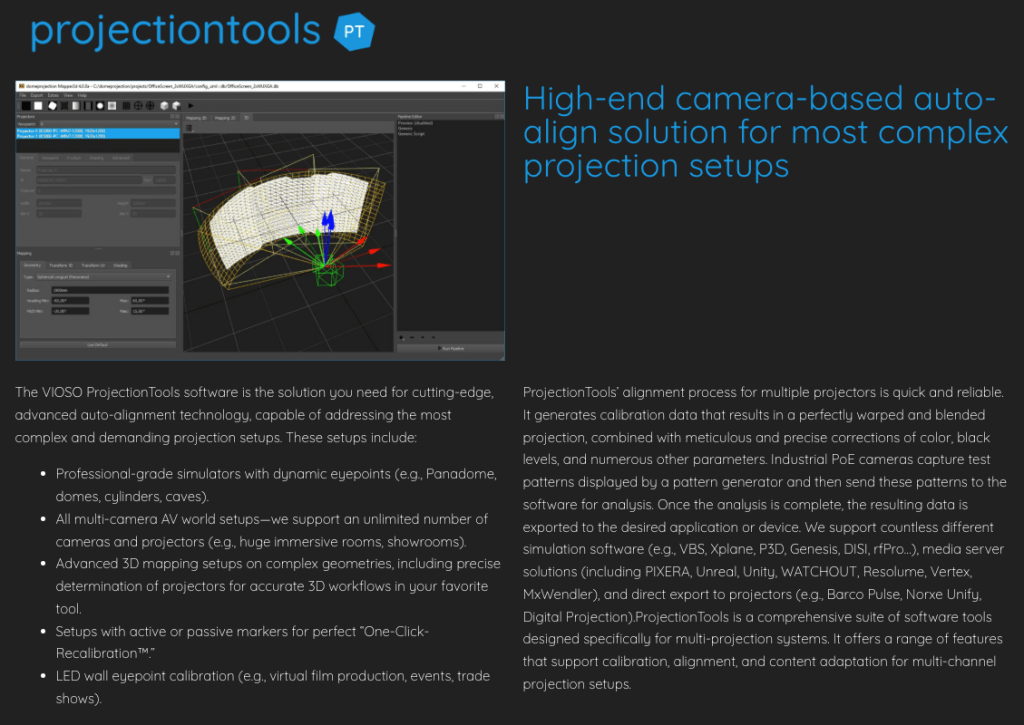Click the Use Default button
Viewport: 1024px width, 725px height.
pos(97,344)
